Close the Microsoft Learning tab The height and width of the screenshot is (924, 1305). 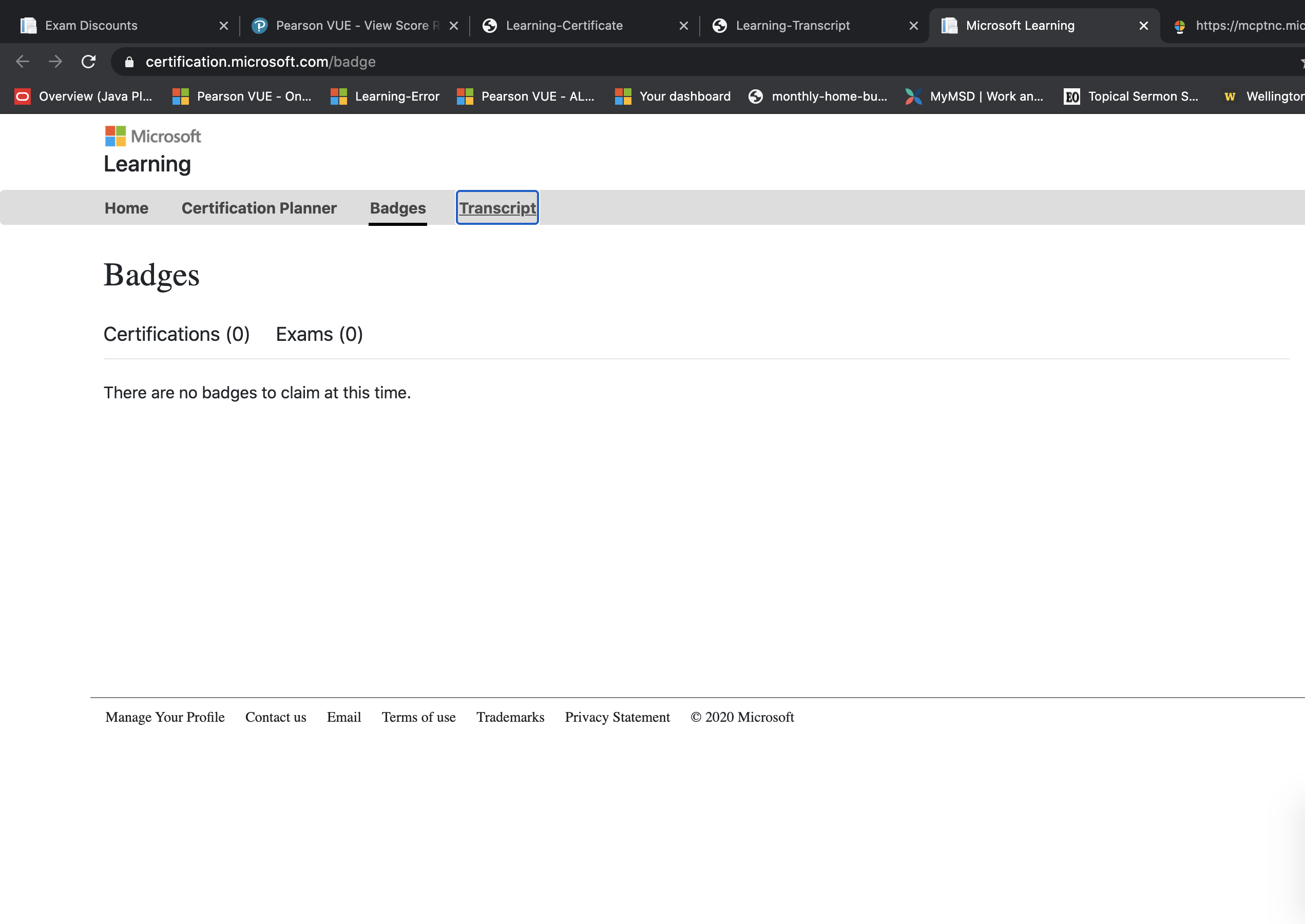(x=1143, y=26)
